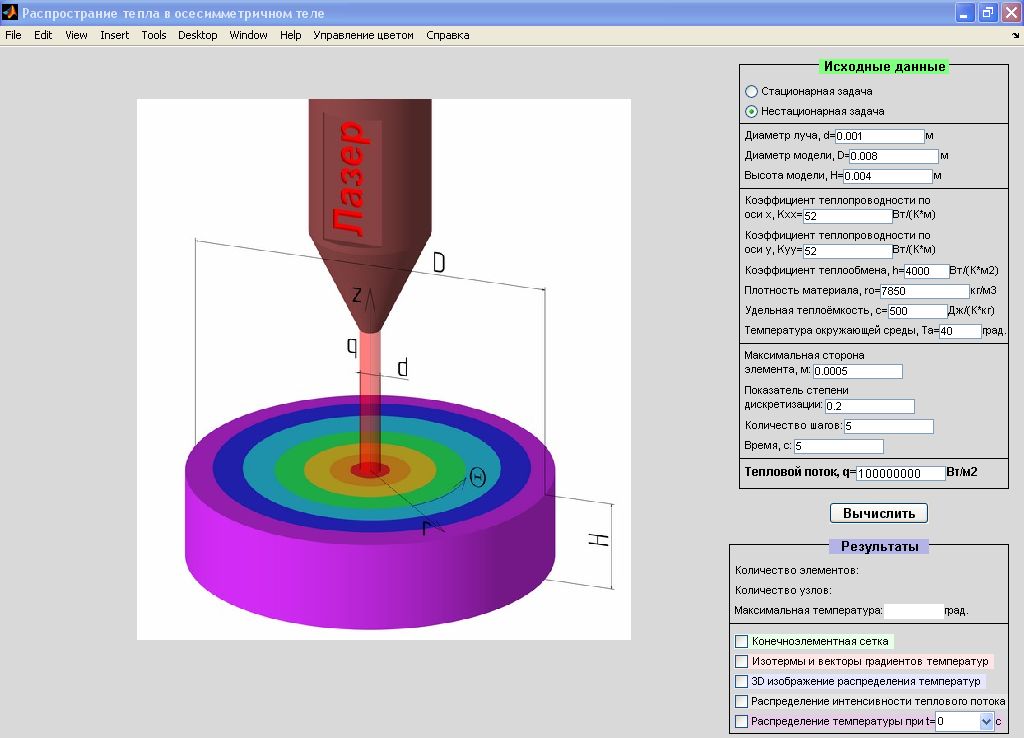Toggle Распределение интенсивности теплового потока checkbox
Screen dimensions: 1024x738
(742, 702)
